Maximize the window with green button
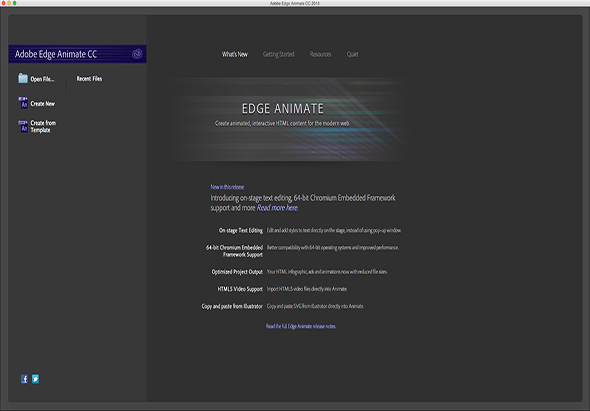Screen dimensions: 590x411 tap(15, 3)
